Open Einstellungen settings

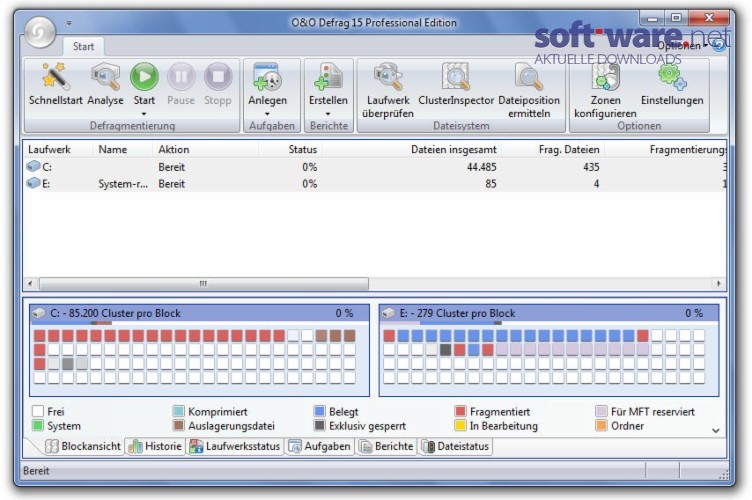pyautogui.click(x=672, y=84)
